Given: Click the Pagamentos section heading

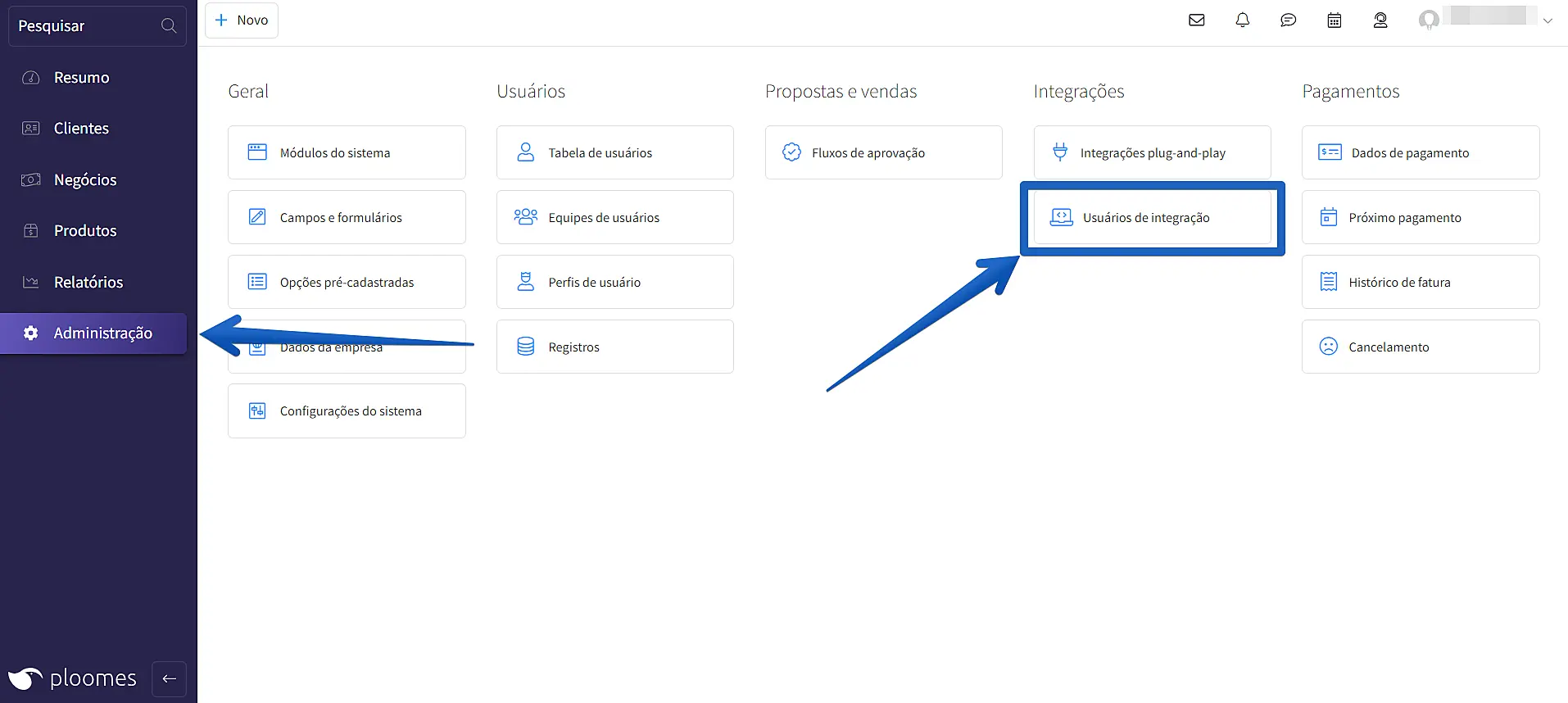Looking at the screenshot, I should (x=1351, y=92).
